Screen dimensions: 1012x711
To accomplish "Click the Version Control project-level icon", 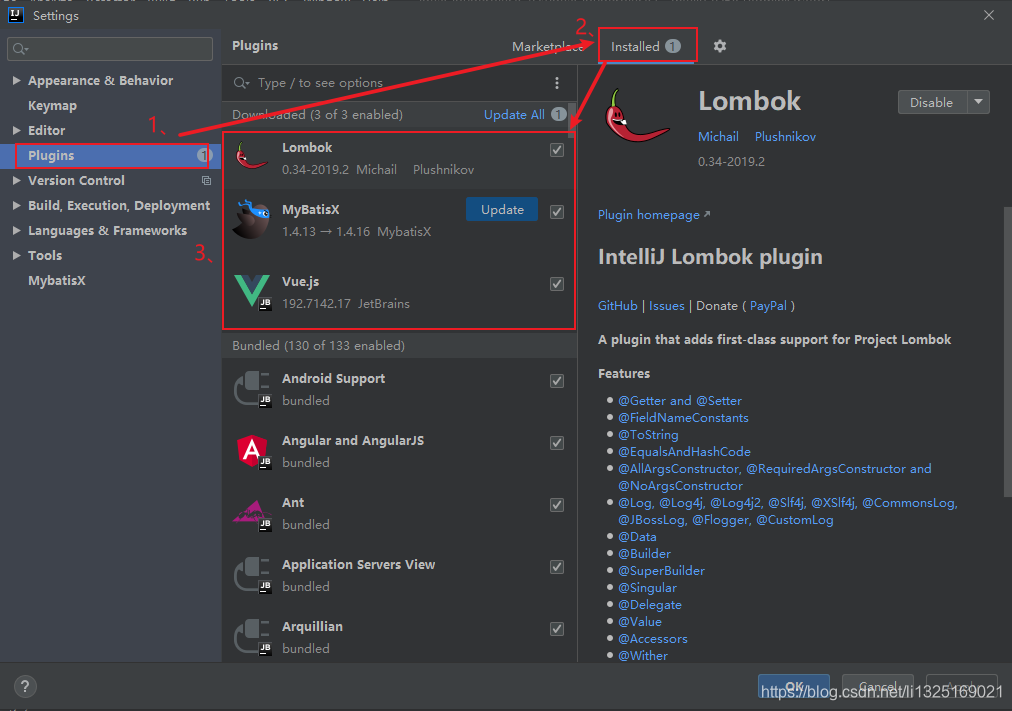I will pyautogui.click(x=207, y=181).
